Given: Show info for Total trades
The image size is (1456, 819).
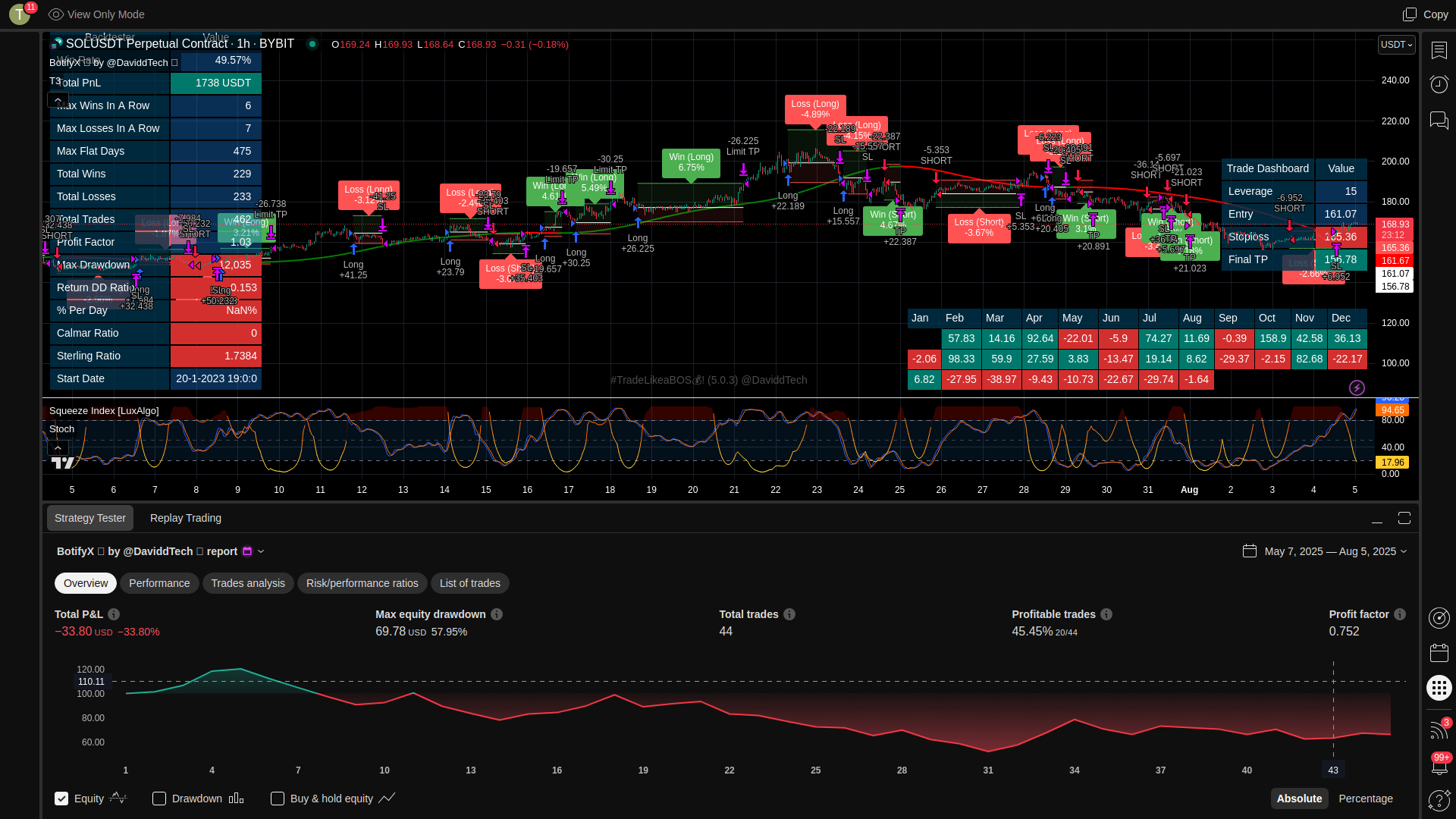Looking at the screenshot, I should [789, 614].
